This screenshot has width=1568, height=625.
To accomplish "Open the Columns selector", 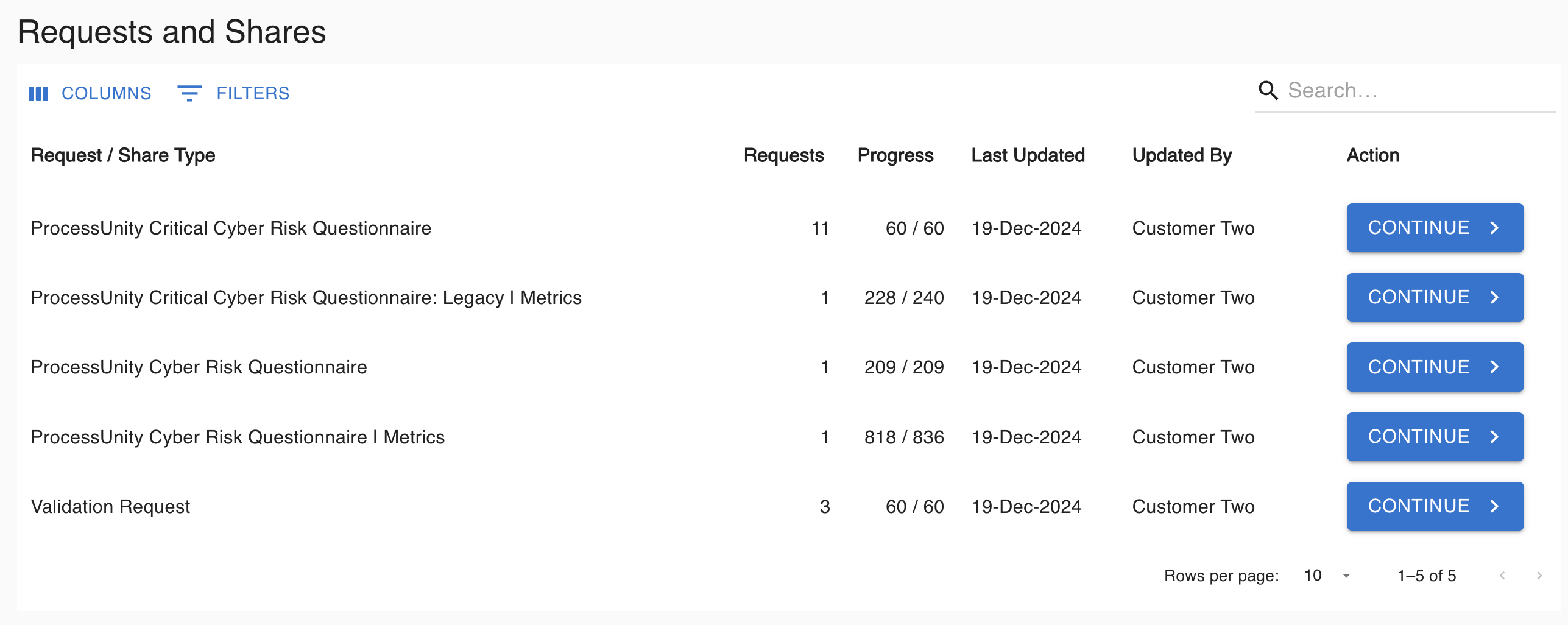I will coord(90,93).
